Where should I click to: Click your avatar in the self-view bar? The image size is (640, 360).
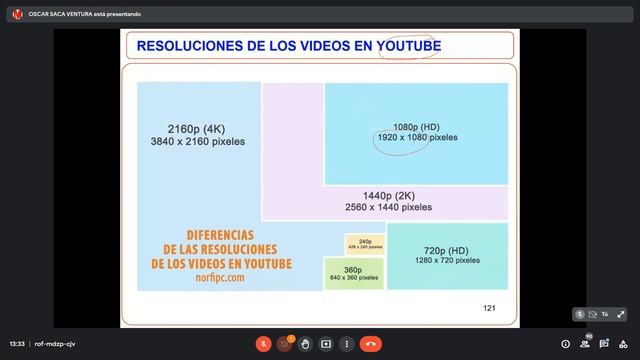pyautogui.click(x=580, y=314)
